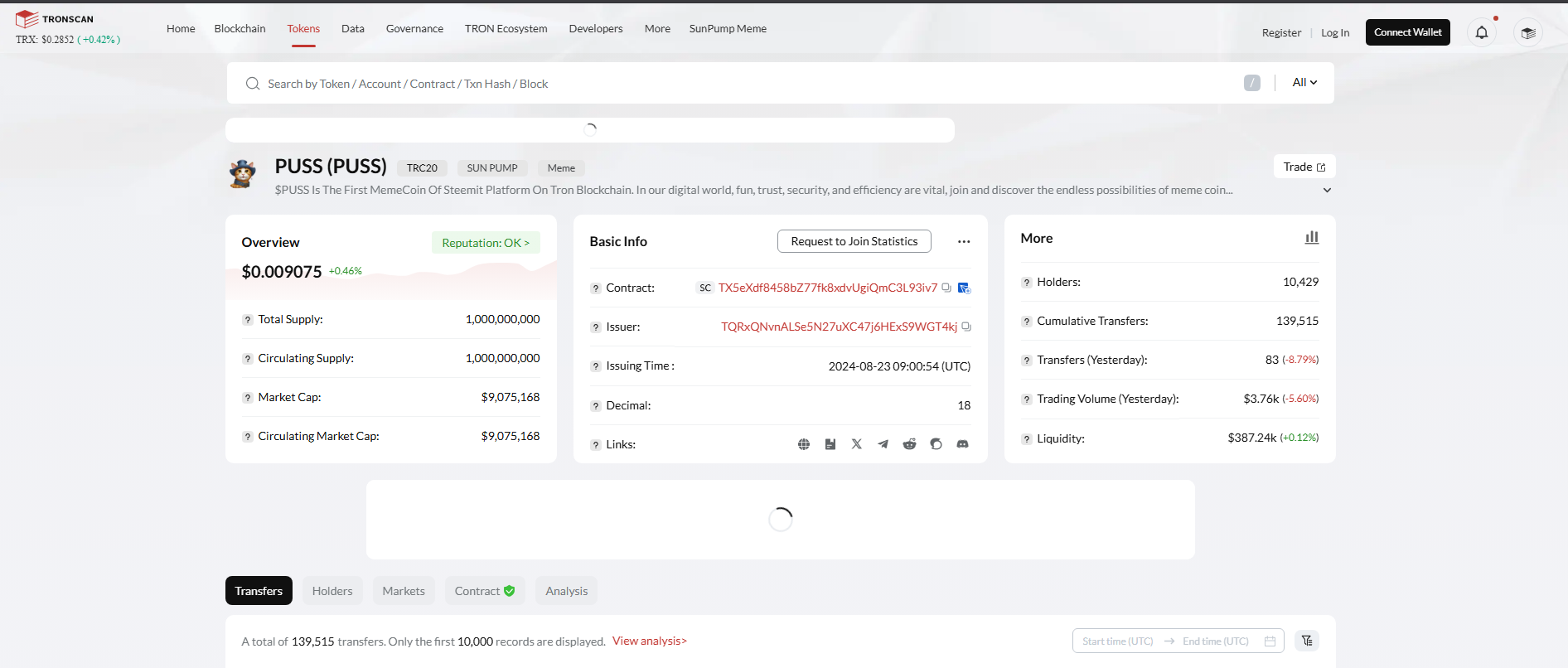Open the Telegram link
Viewport: 1568px width, 668px height.
coord(883,444)
